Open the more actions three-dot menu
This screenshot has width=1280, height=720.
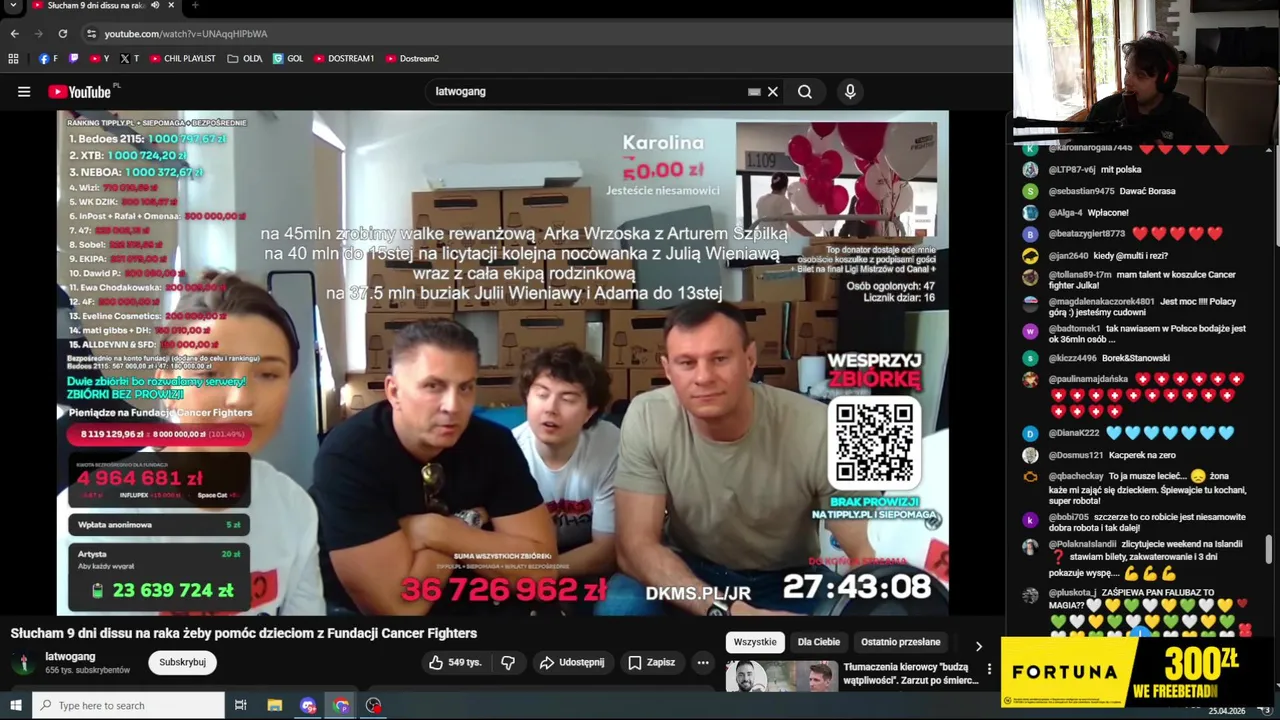pyautogui.click(x=703, y=663)
